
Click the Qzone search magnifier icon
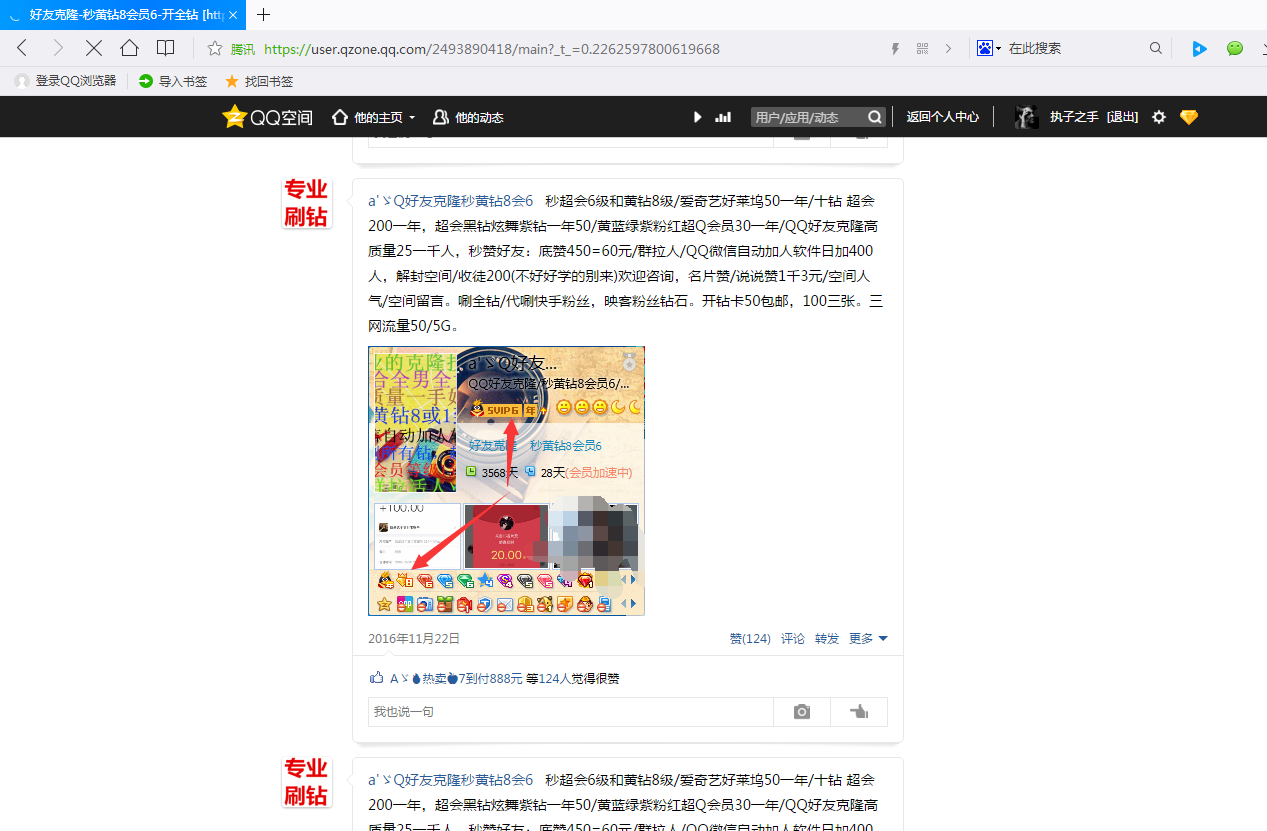(x=875, y=117)
